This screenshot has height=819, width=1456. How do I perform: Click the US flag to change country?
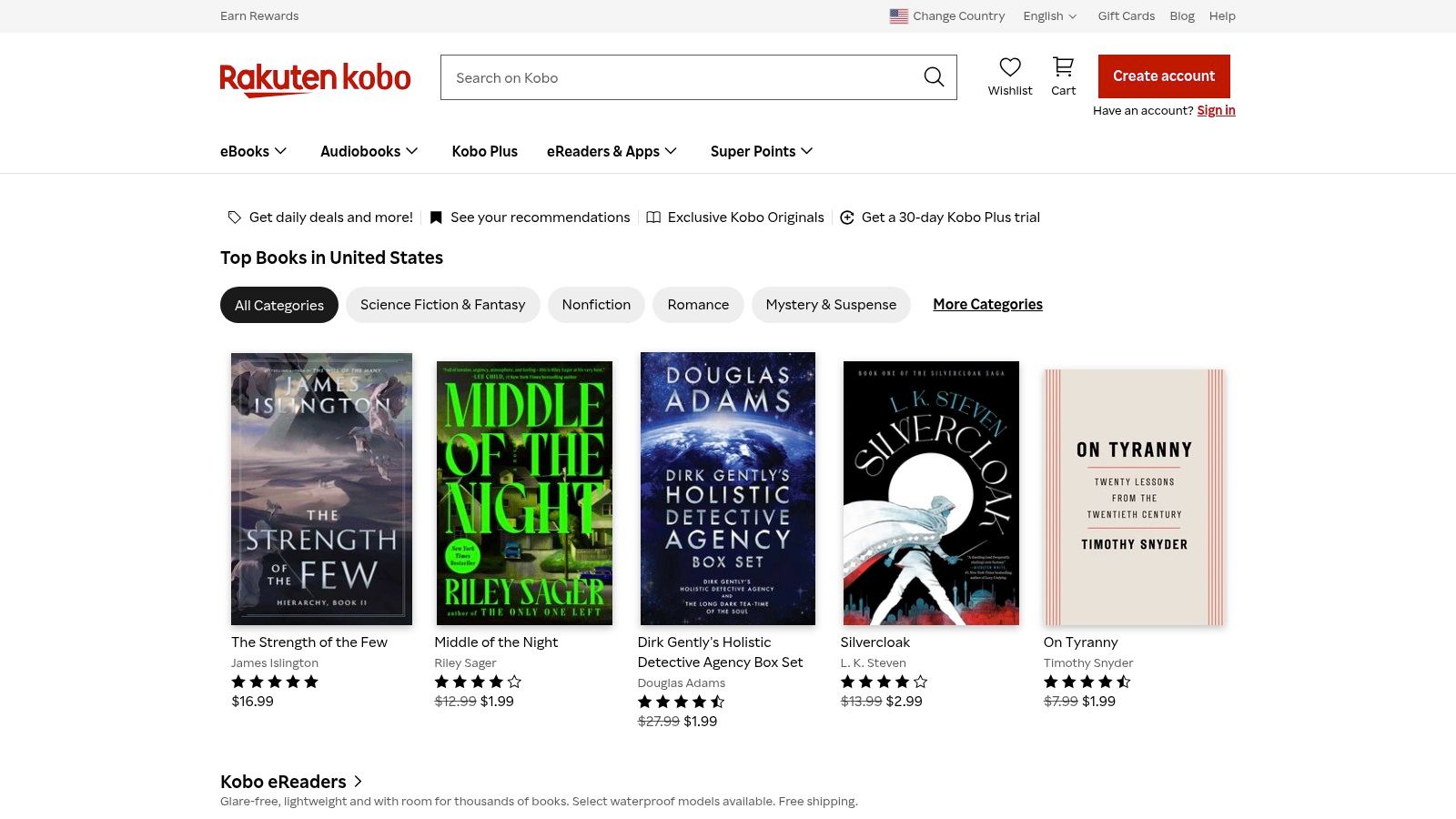point(899,15)
